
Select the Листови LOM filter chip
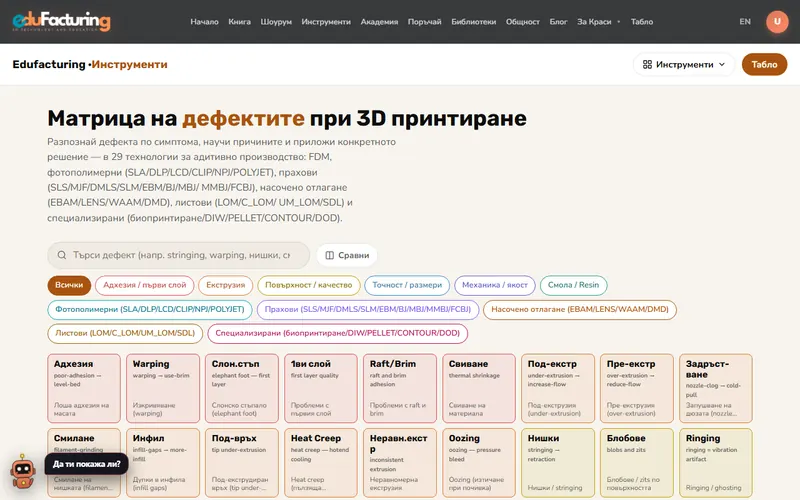(x=125, y=334)
